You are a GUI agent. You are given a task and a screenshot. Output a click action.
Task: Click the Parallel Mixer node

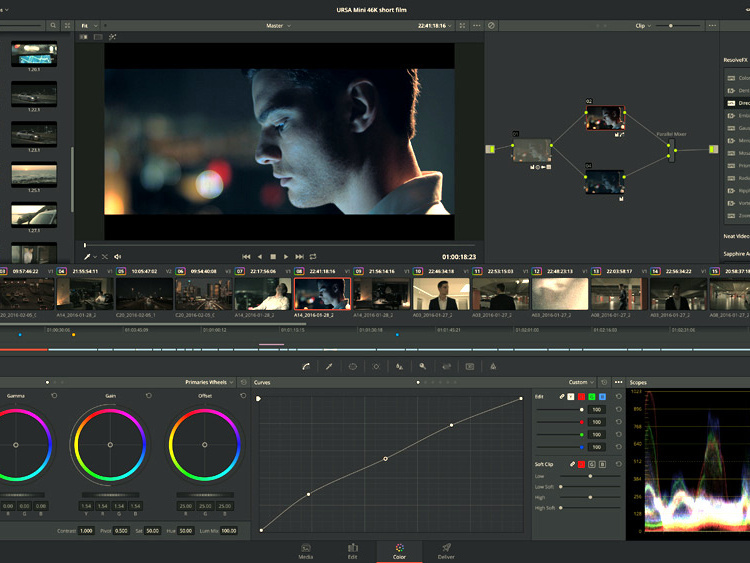[671, 151]
